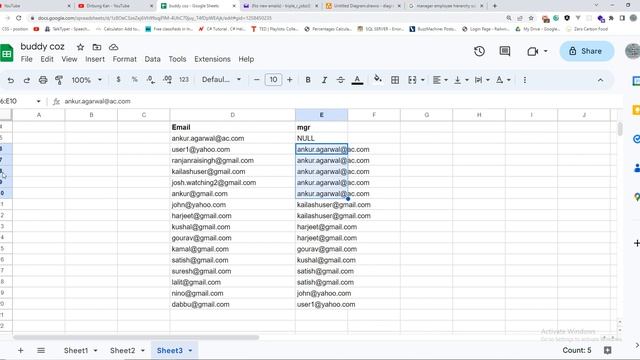Screen dimensions: 640x360
Task: Open comments history icon
Action: tap(505, 51)
